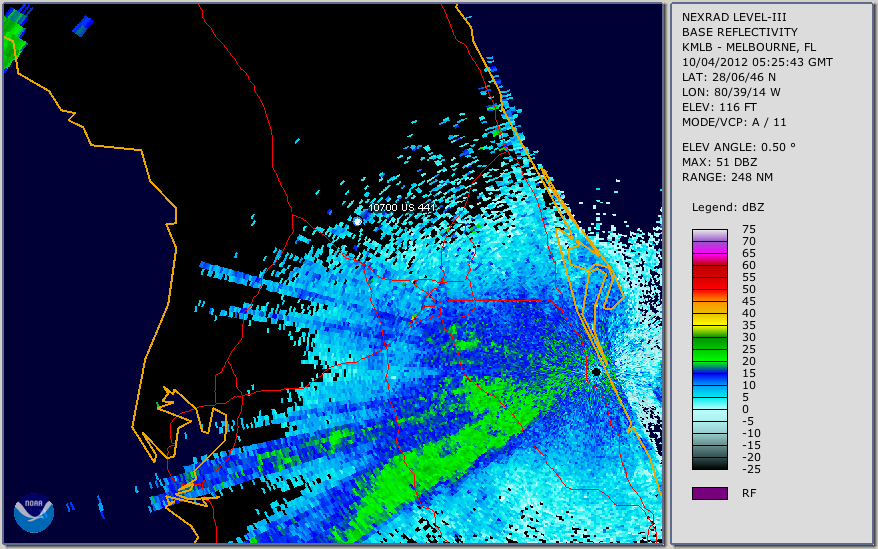Select the '10700 US 441' map label
Image resolution: width=878 pixels, height=549 pixels.
click(401, 207)
